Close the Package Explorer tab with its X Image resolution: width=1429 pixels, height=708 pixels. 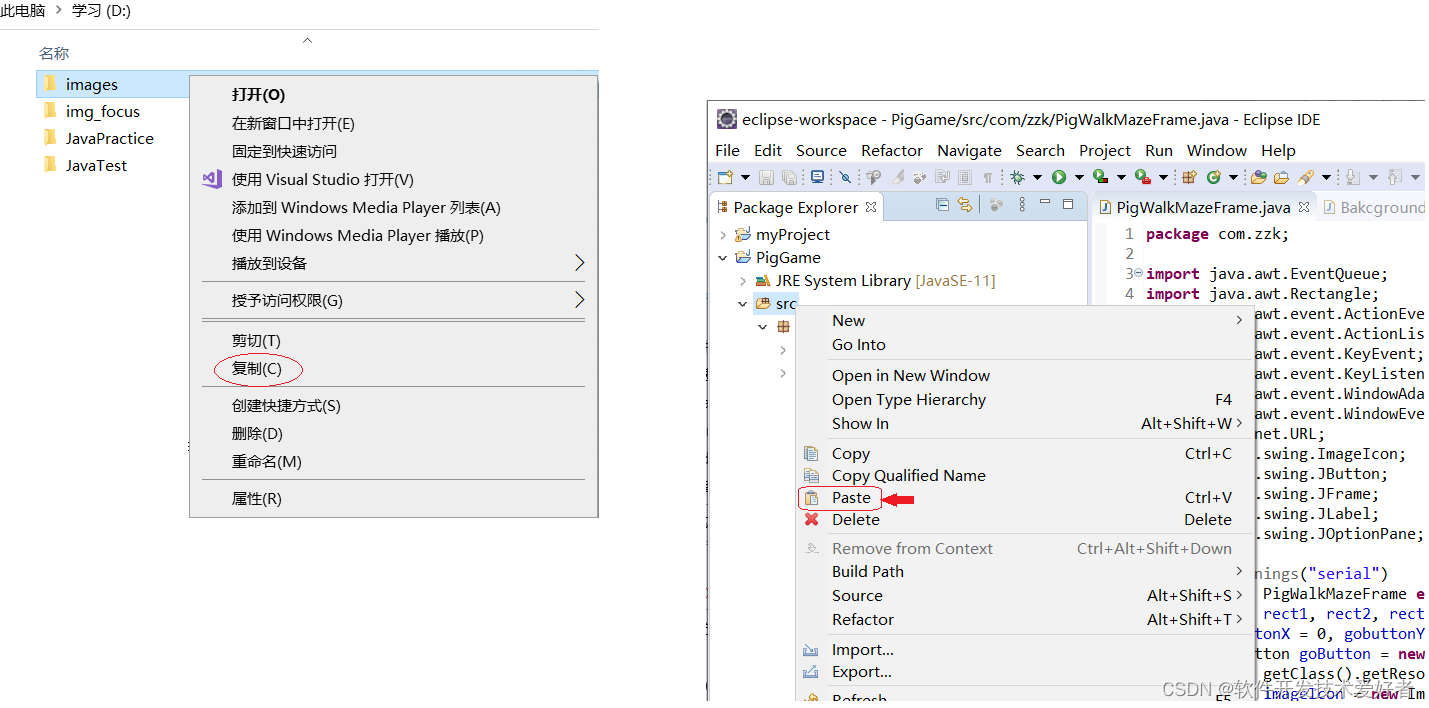coord(871,207)
